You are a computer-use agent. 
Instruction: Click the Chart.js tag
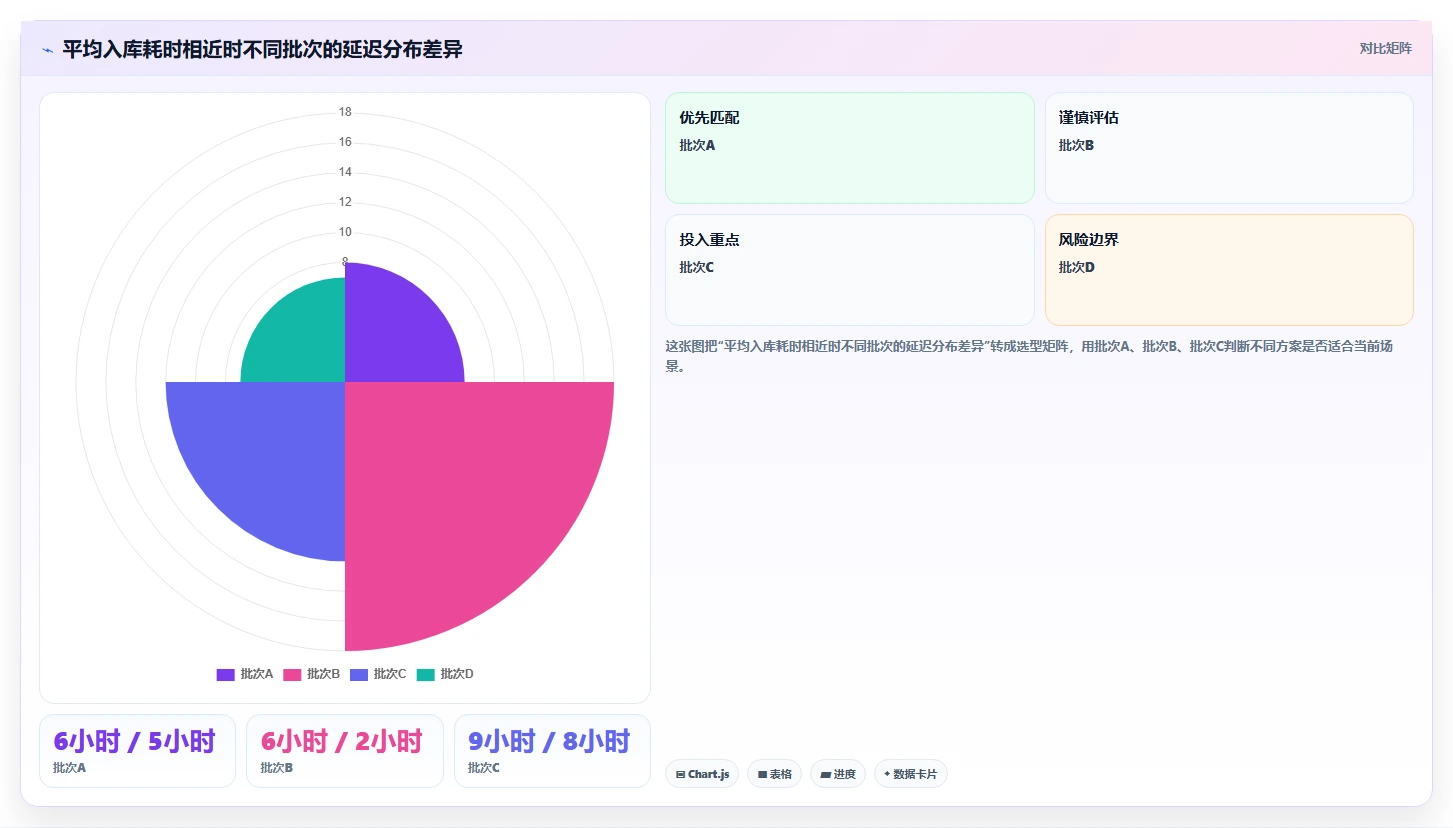tap(702, 774)
